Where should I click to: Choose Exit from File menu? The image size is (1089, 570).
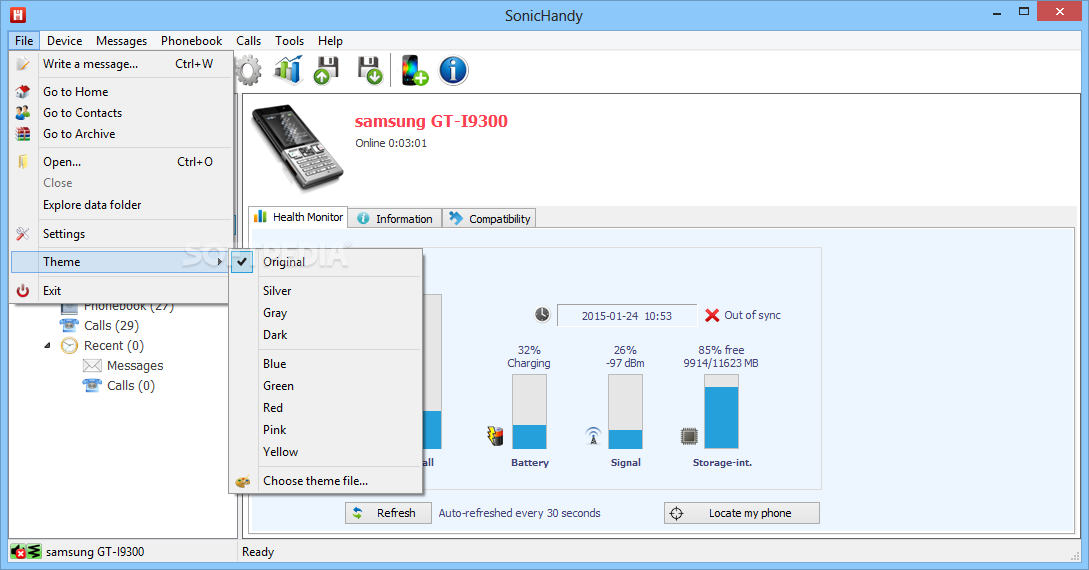(x=122, y=291)
